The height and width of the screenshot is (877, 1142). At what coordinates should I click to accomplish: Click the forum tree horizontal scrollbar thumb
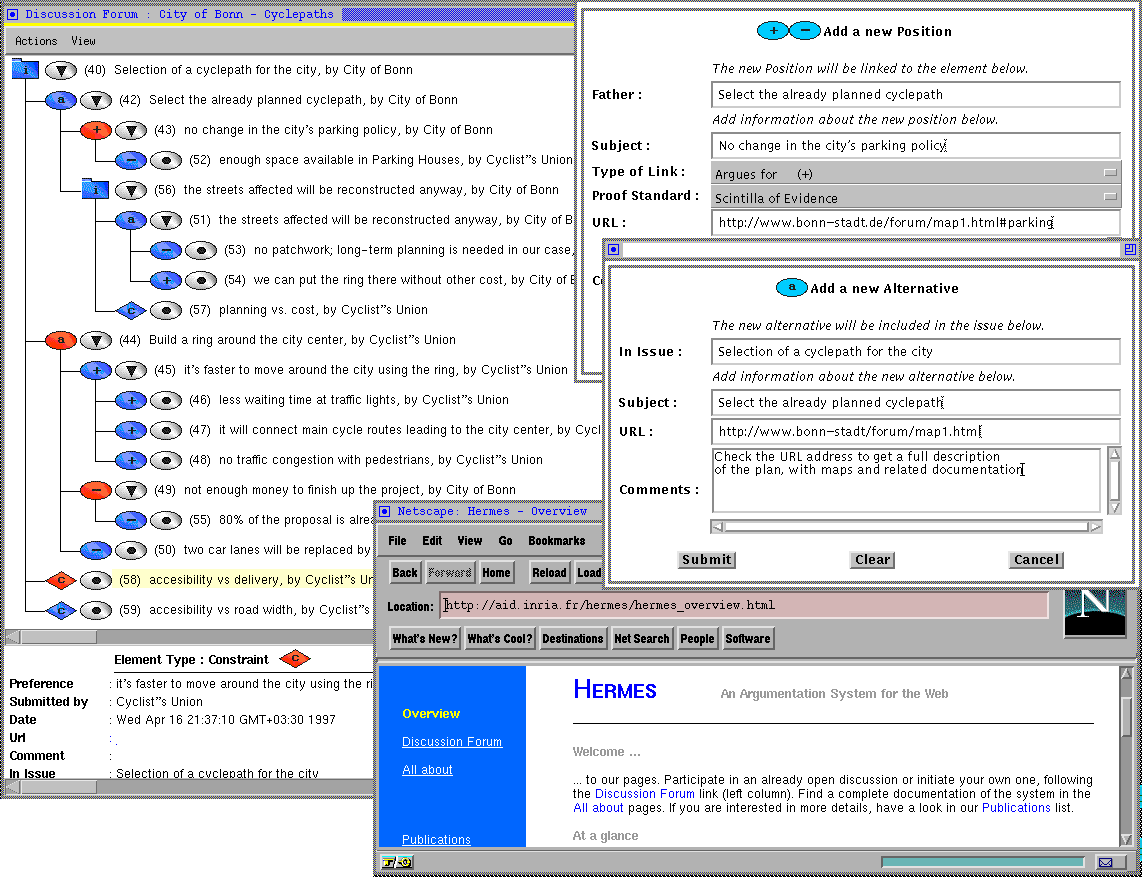59,637
